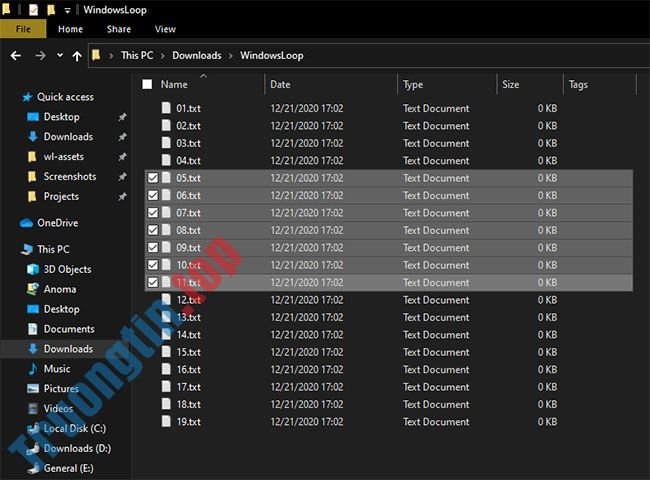This screenshot has height=480, width=650.
Task: Click the 0 KB size of 18.txt
Action: tap(548, 404)
